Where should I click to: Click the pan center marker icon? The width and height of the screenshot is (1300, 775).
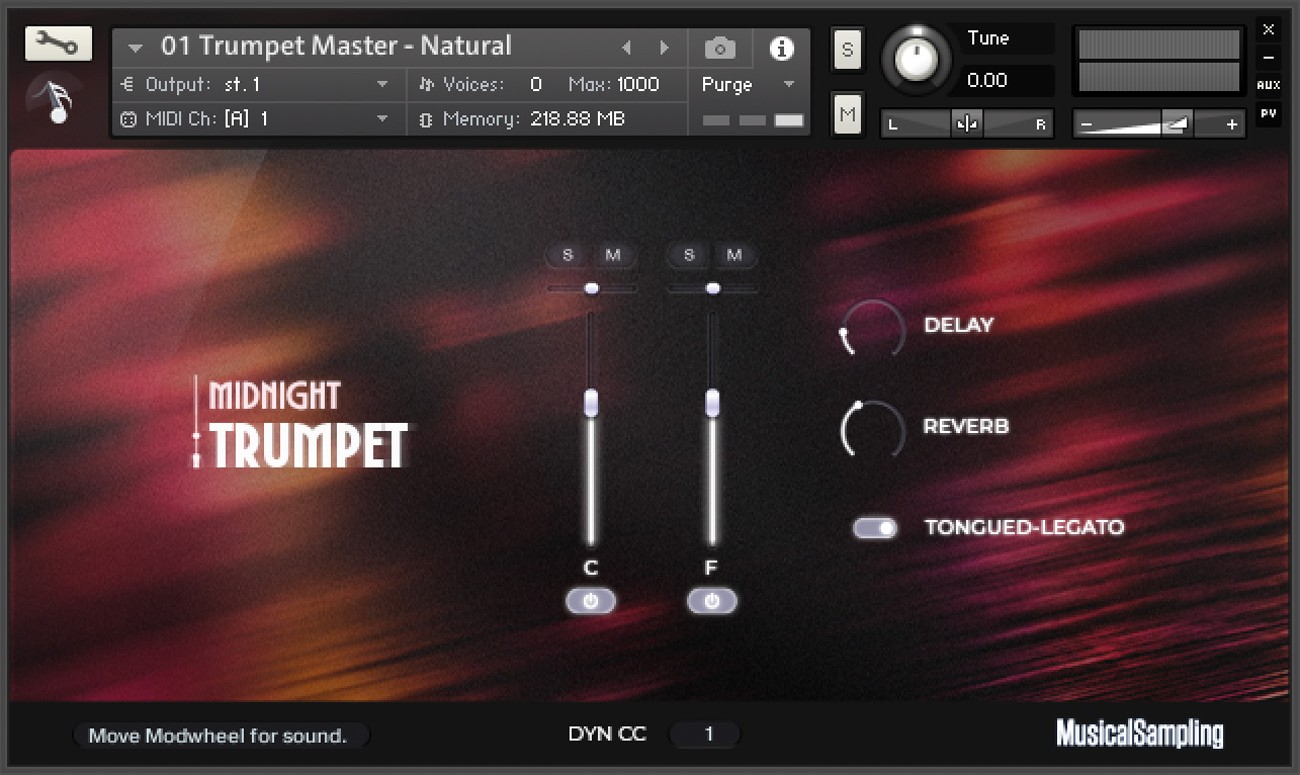point(966,124)
